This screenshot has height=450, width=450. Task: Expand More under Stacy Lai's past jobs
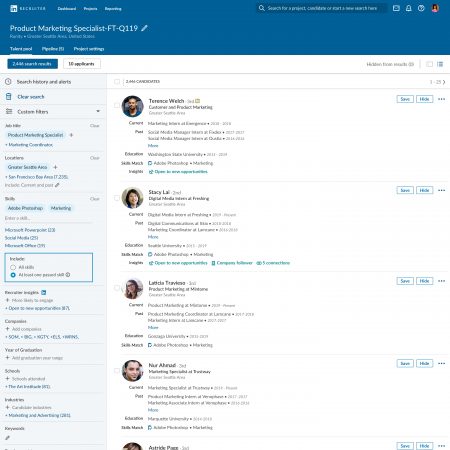point(153,237)
